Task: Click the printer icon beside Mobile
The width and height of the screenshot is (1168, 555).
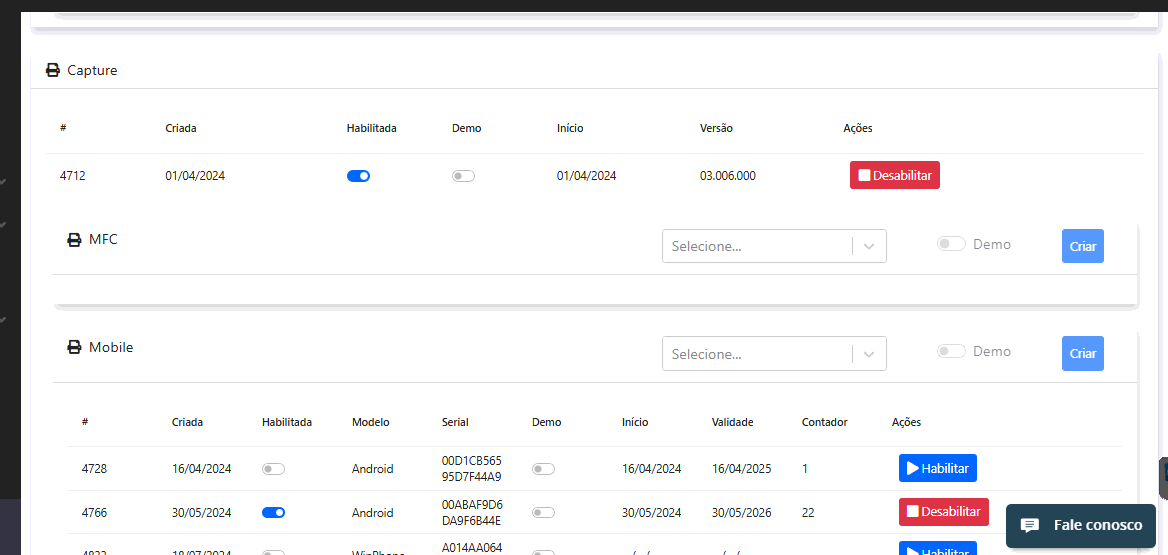Action: [x=74, y=348]
